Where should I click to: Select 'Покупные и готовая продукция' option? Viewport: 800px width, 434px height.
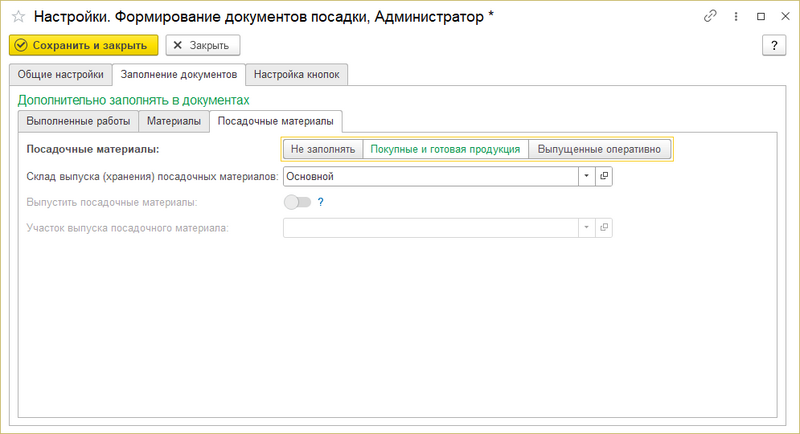tap(445, 149)
